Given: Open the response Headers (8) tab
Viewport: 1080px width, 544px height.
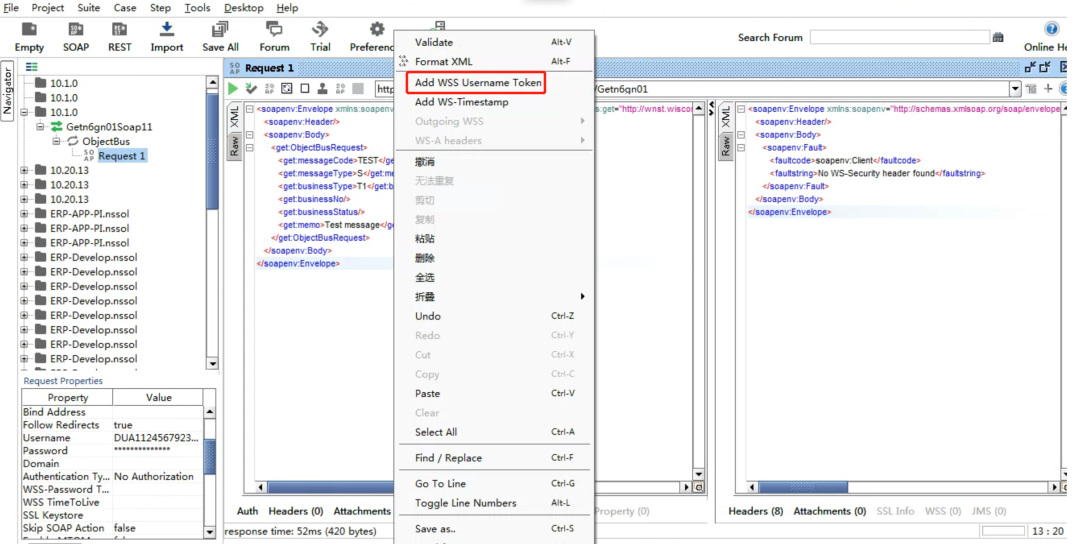Looking at the screenshot, I should pyautogui.click(x=756, y=511).
